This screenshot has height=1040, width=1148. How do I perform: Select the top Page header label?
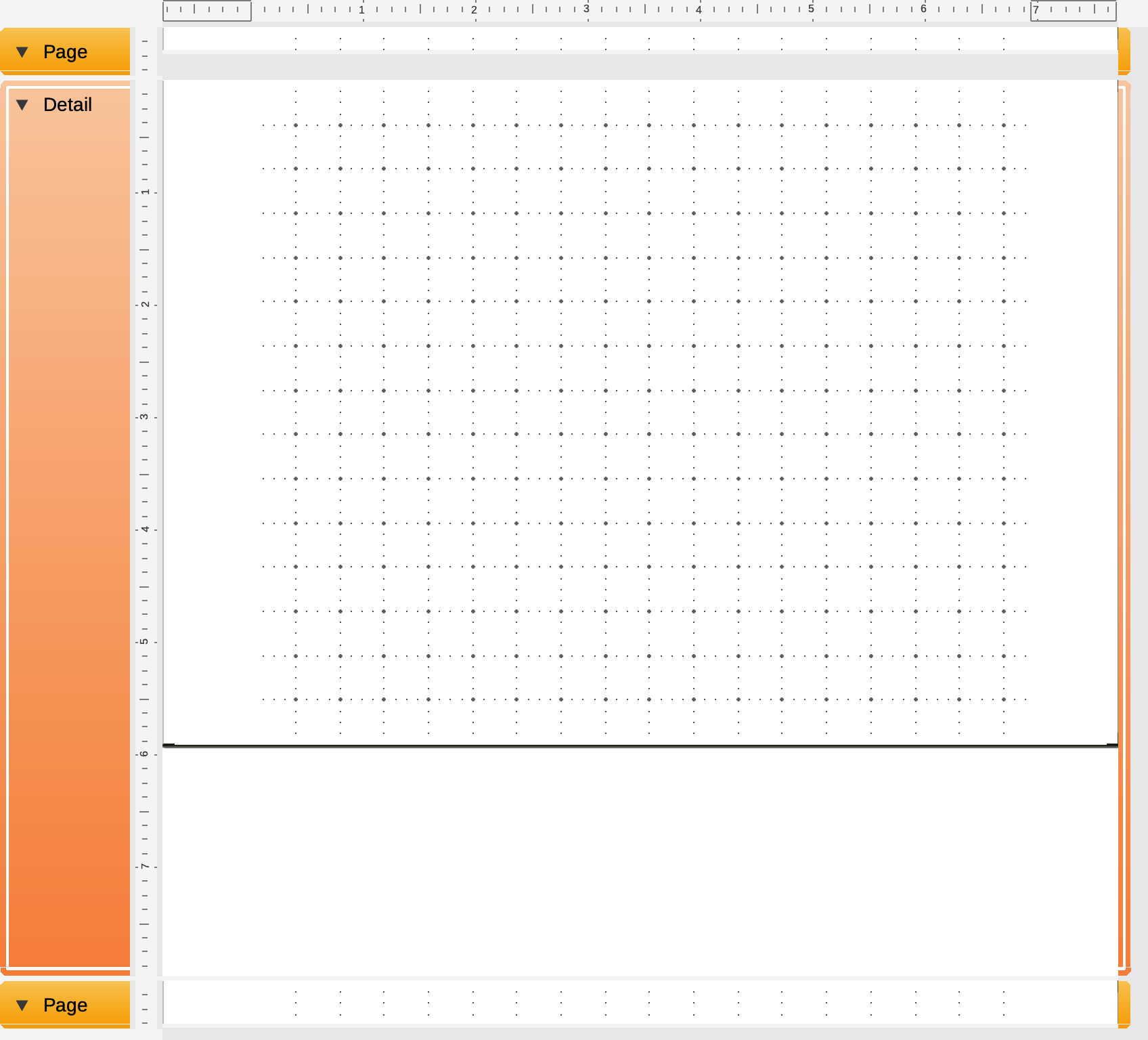(65, 52)
